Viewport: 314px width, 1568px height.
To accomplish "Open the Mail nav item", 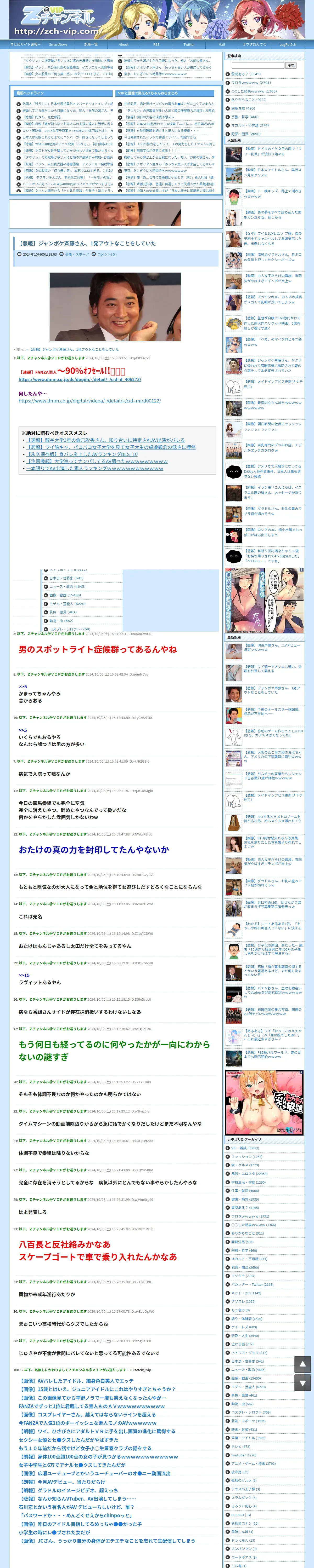I will pyautogui.click(x=222, y=44).
